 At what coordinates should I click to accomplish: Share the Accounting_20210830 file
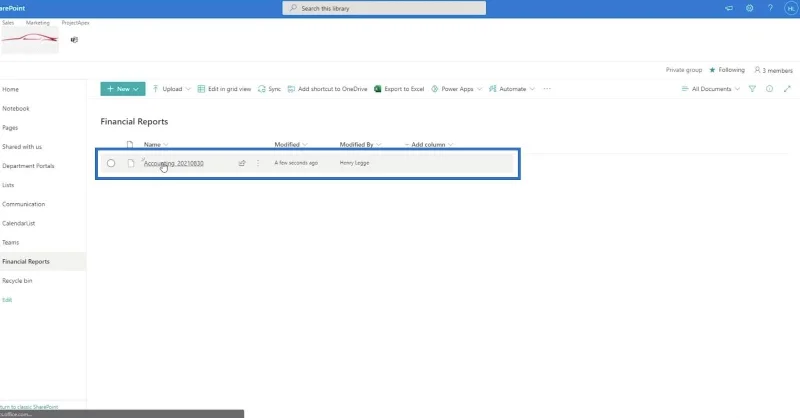242,163
